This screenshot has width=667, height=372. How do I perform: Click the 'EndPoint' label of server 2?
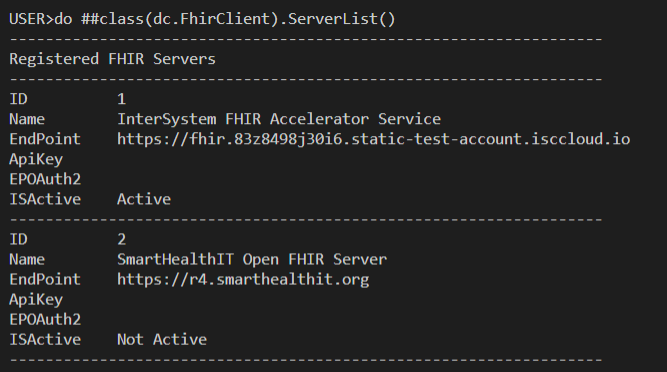(x=45, y=279)
